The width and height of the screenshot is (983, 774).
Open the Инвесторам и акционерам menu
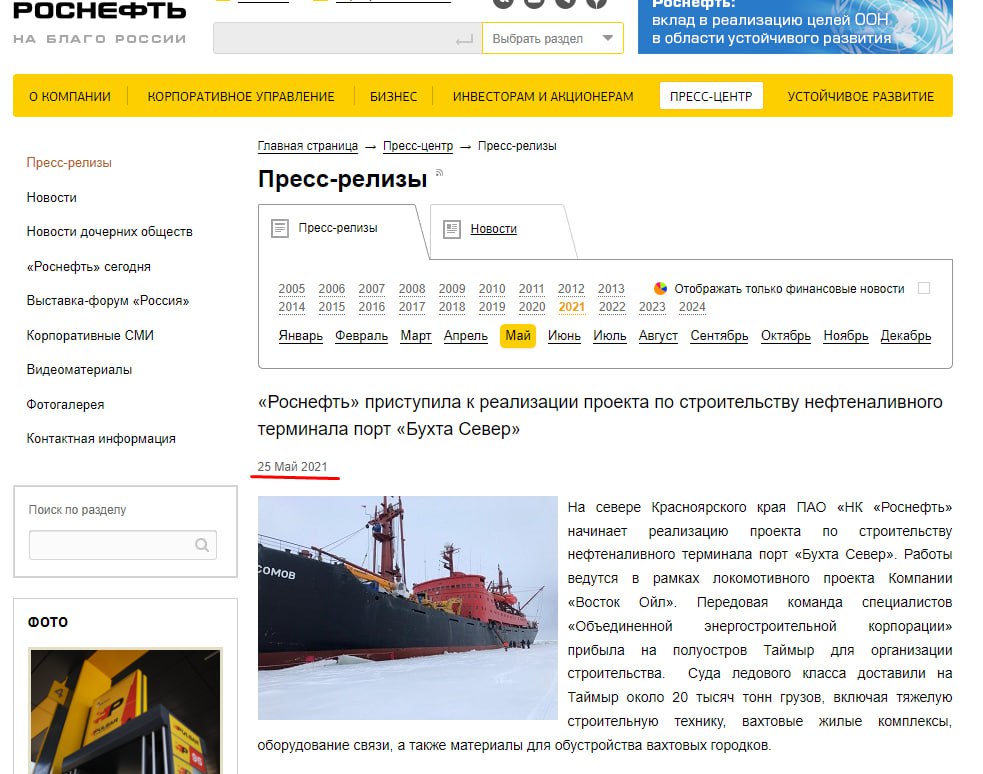coord(543,97)
